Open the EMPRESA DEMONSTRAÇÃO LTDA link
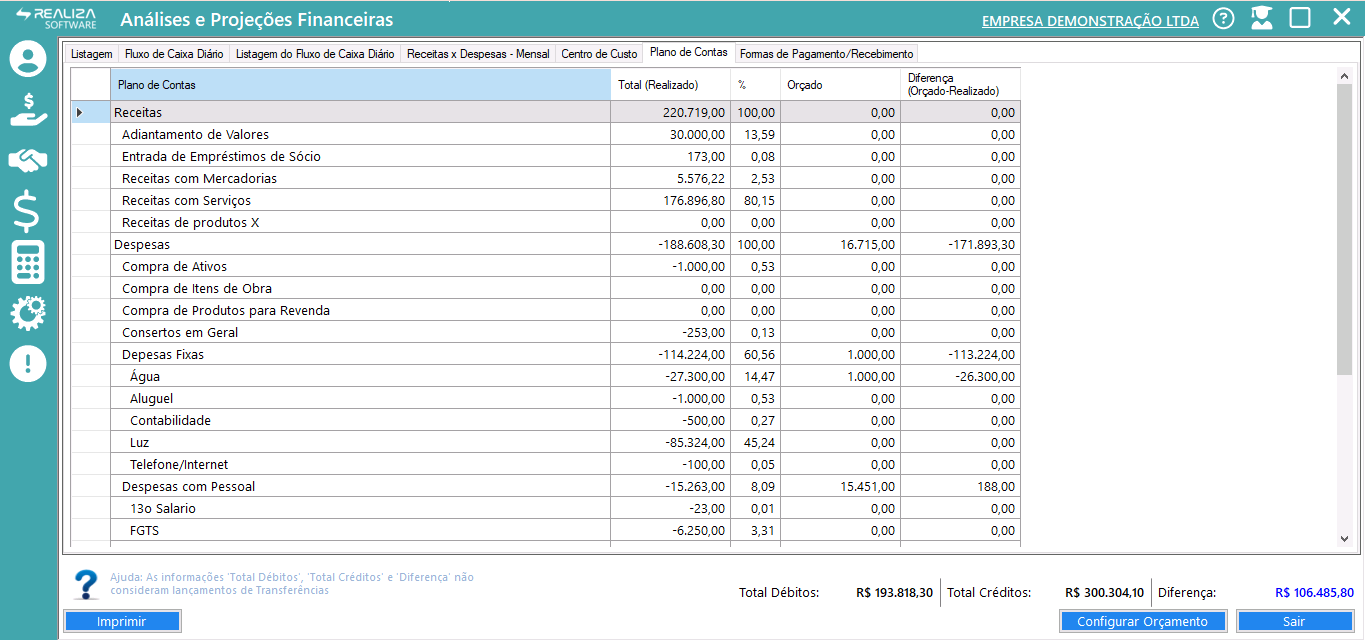The width and height of the screenshot is (1365, 643). (x=1090, y=20)
